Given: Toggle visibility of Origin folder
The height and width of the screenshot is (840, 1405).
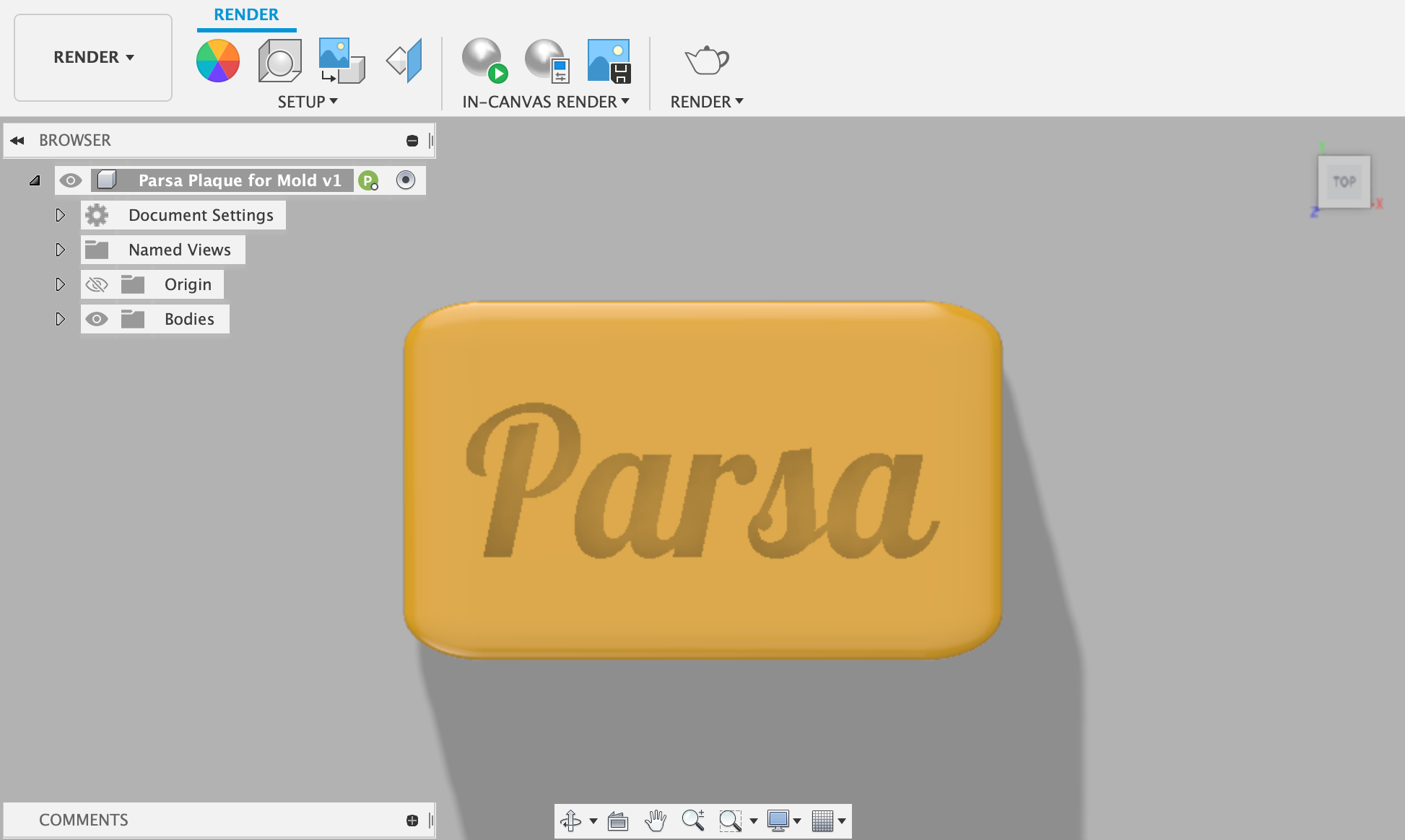Looking at the screenshot, I should click(96, 284).
